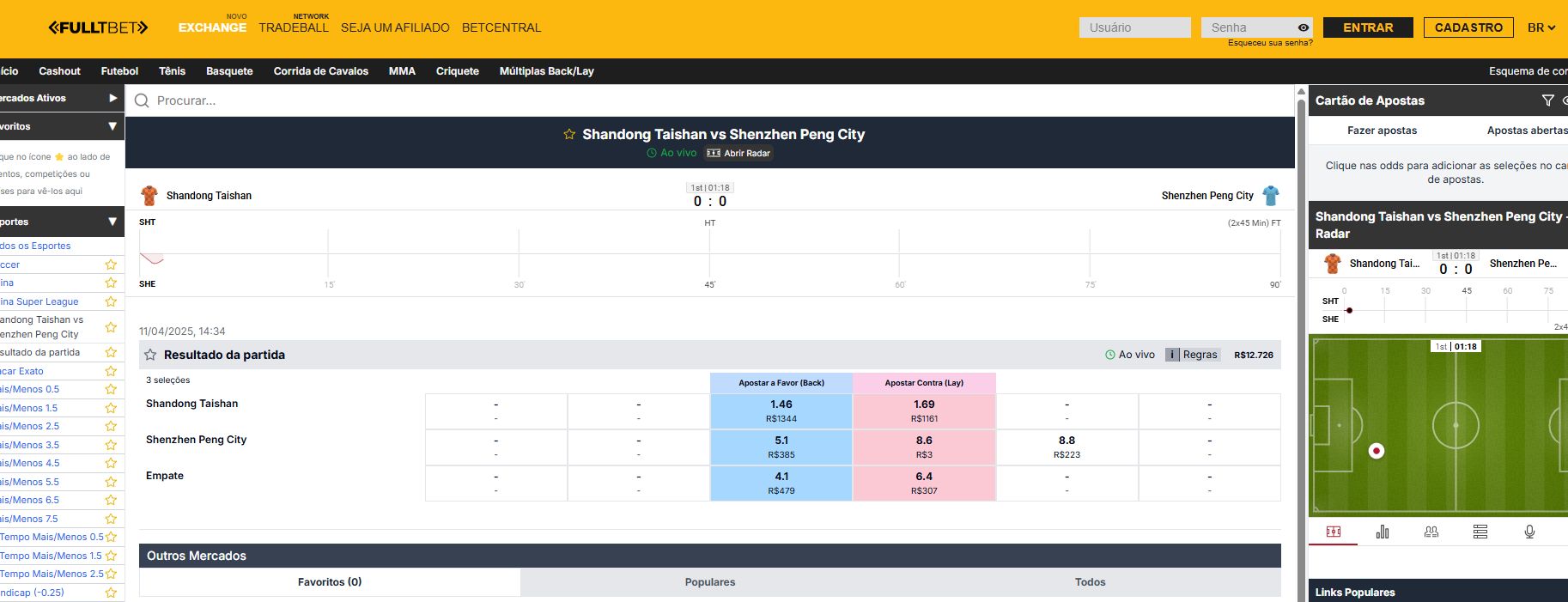
Task: Favorite the Shandong Taishan vs Shenzhen match title
Action: pyautogui.click(x=569, y=135)
